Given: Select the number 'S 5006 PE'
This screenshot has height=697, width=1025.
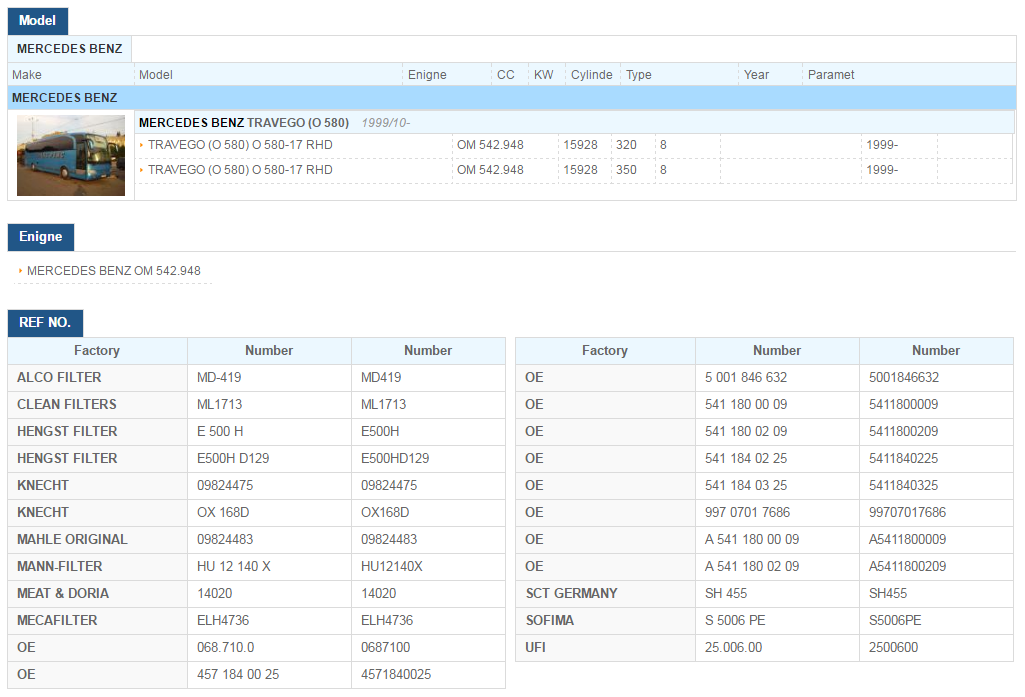Looking at the screenshot, I should (x=735, y=620).
